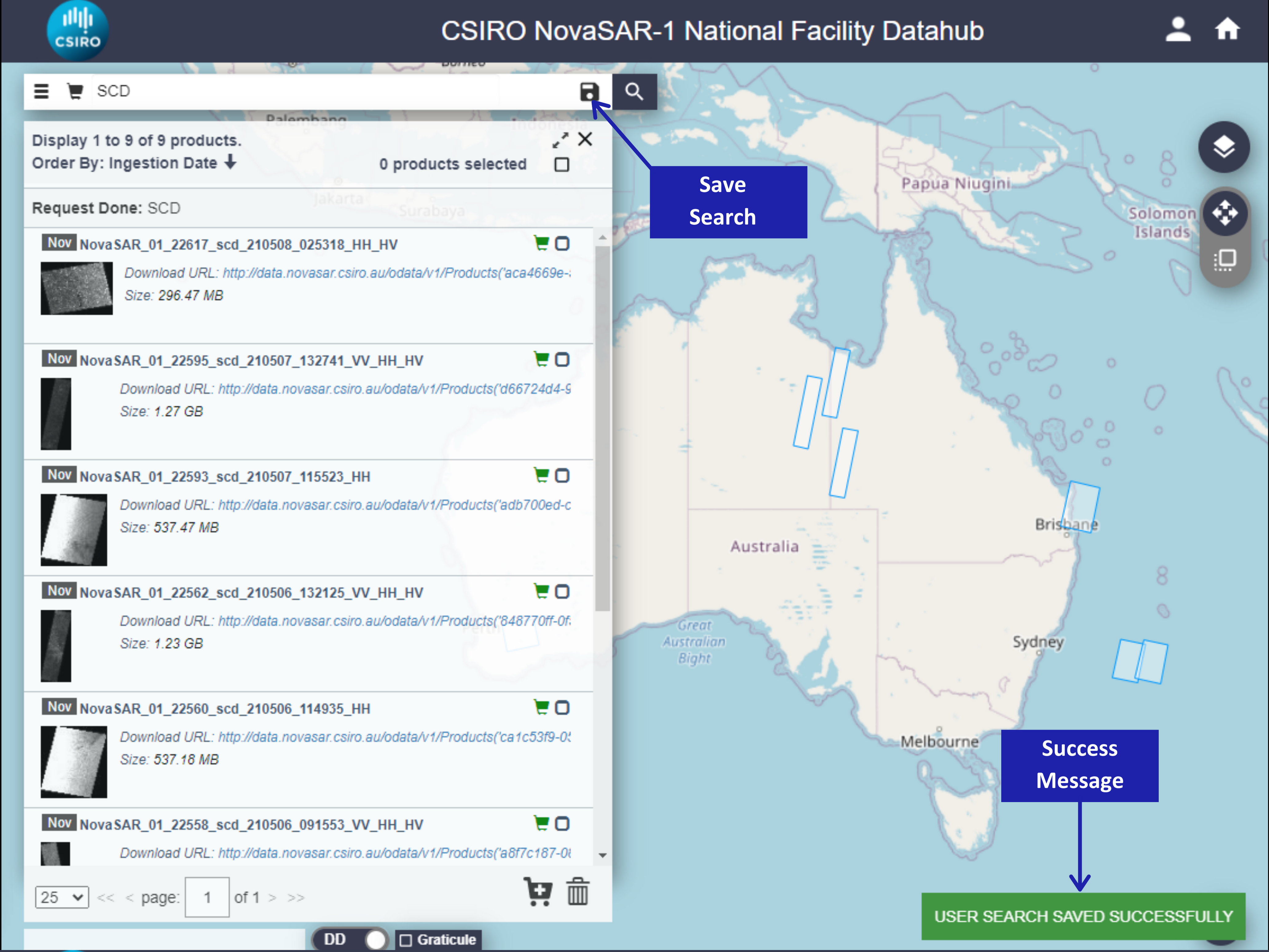This screenshot has width=1269, height=952.
Task: Toggle the DD coordinate format switch
Action: pos(351,939)
